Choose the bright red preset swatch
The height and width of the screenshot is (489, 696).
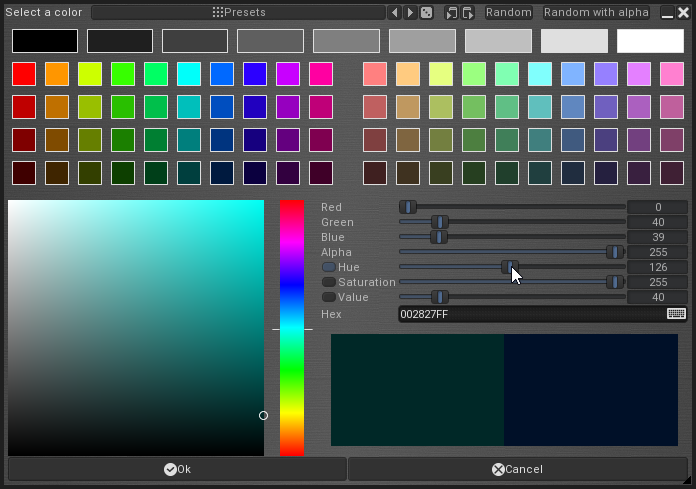[x=24, y=74]
